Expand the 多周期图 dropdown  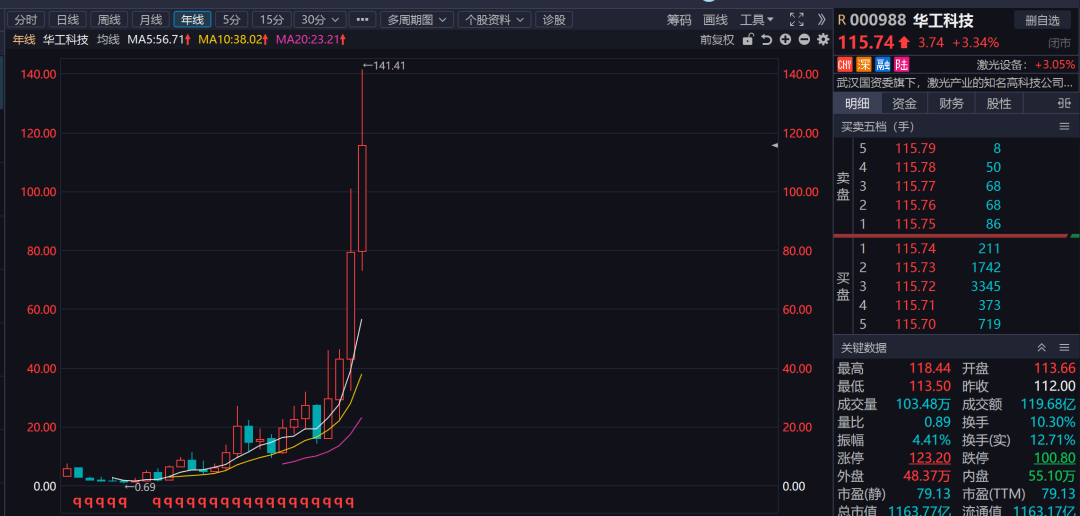tap(418, 19)
